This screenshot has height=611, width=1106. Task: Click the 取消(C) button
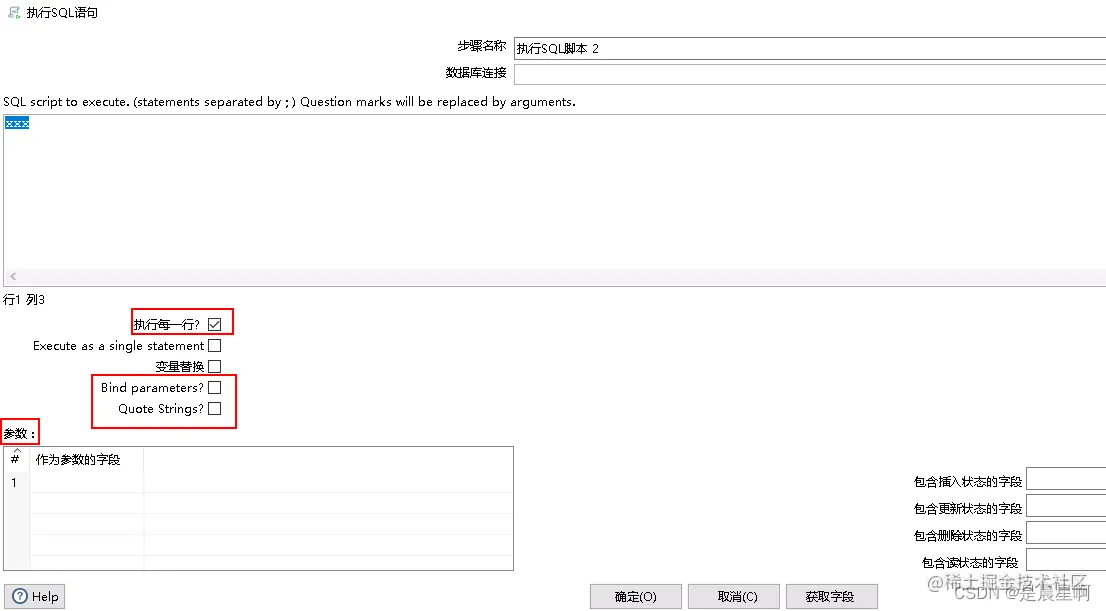pos(733,596)
